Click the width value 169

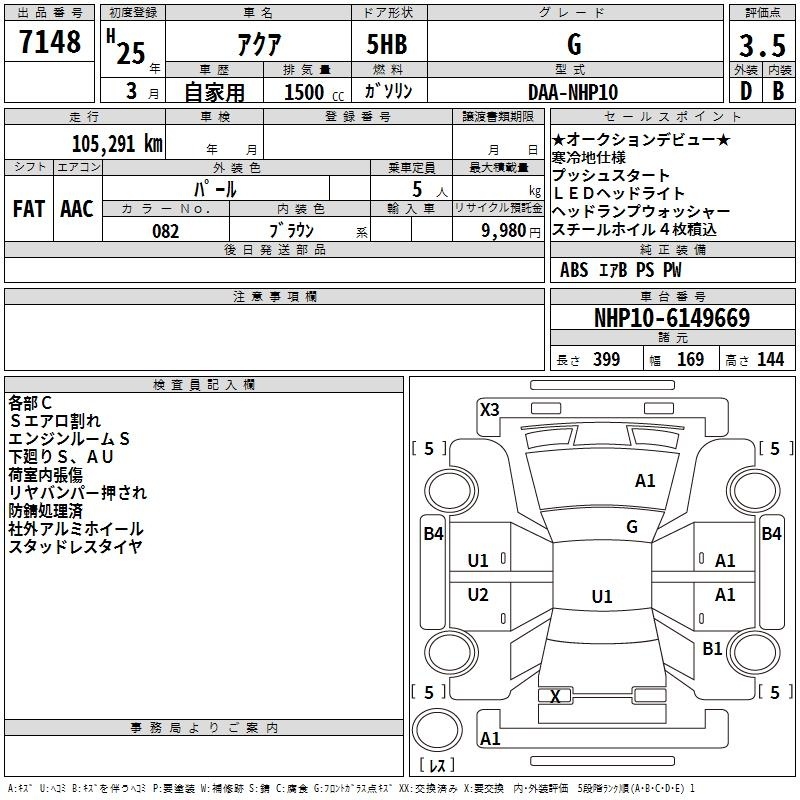tap(690, 359)
